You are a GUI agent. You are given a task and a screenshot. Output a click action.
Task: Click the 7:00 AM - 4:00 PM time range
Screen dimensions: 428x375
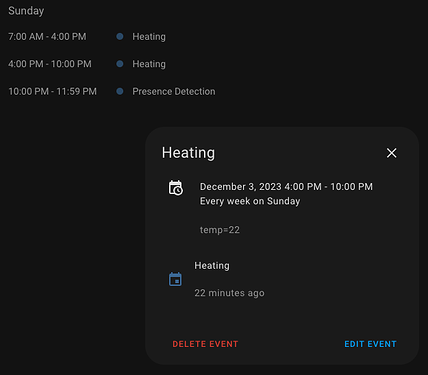(47, 37)
